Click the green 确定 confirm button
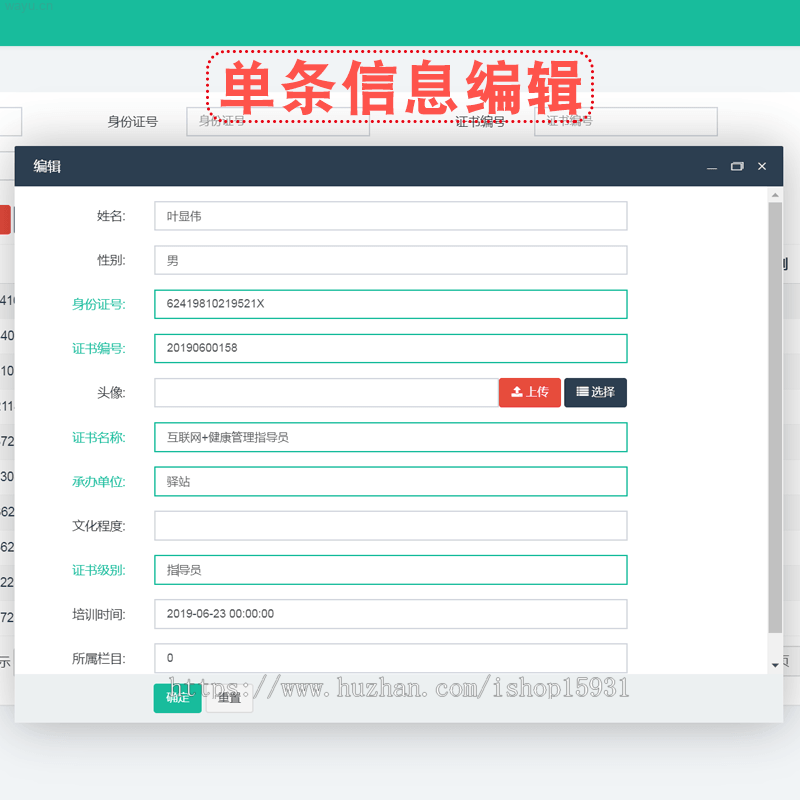 [178, 698]
